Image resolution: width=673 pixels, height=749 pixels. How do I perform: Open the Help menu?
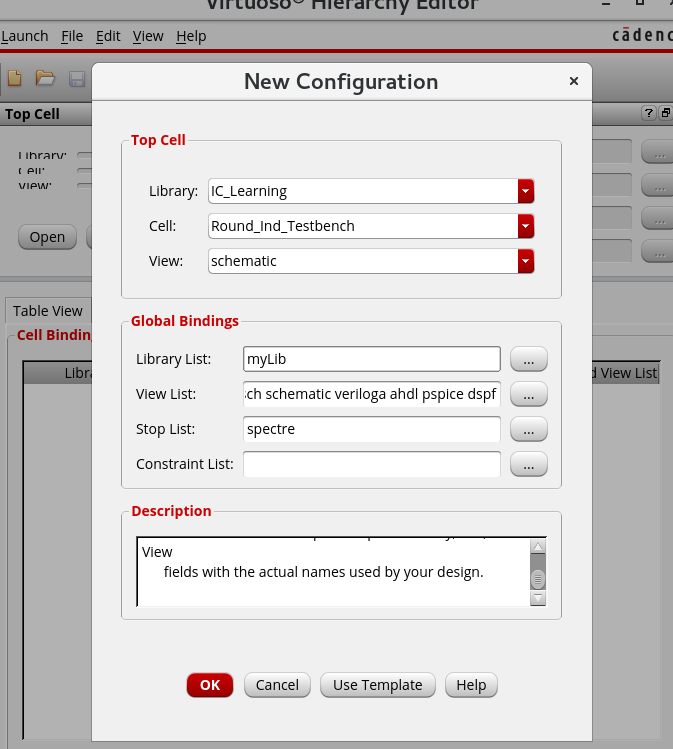[x=191, y=36]
